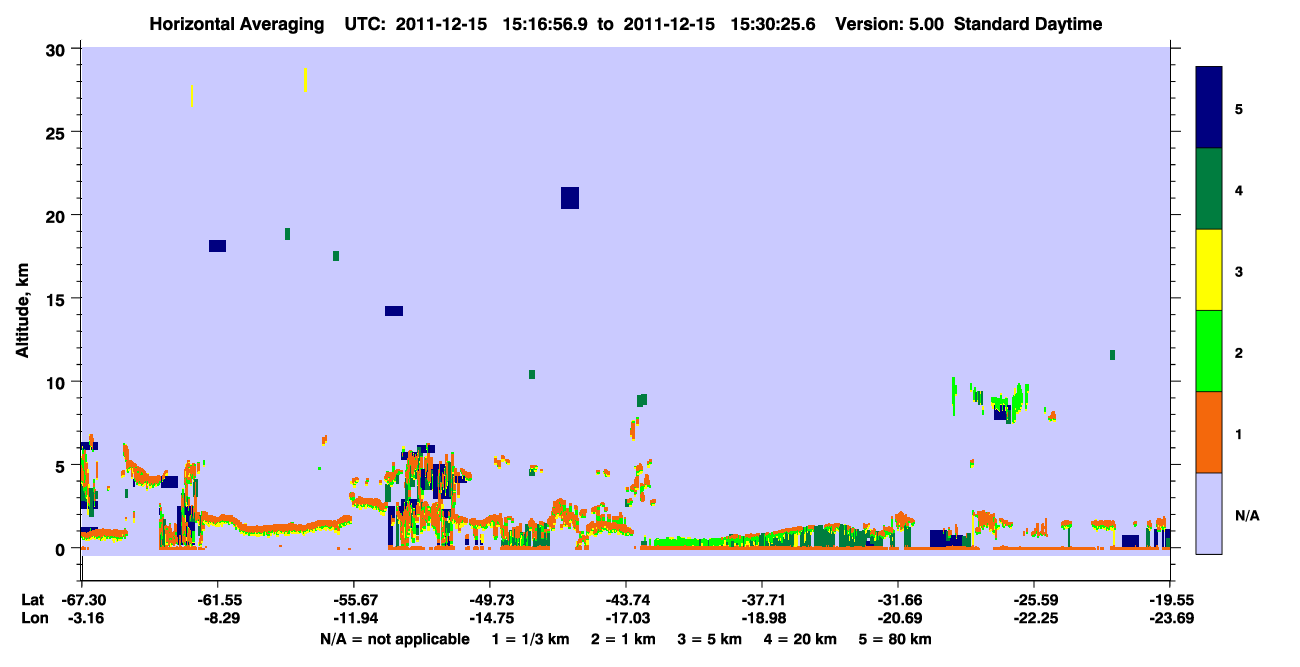Image resolution: width=1300 pixels, height=667 pixels.
Task: Click the 20 tick label on altitude axis
Action: [x=57, y=215]
